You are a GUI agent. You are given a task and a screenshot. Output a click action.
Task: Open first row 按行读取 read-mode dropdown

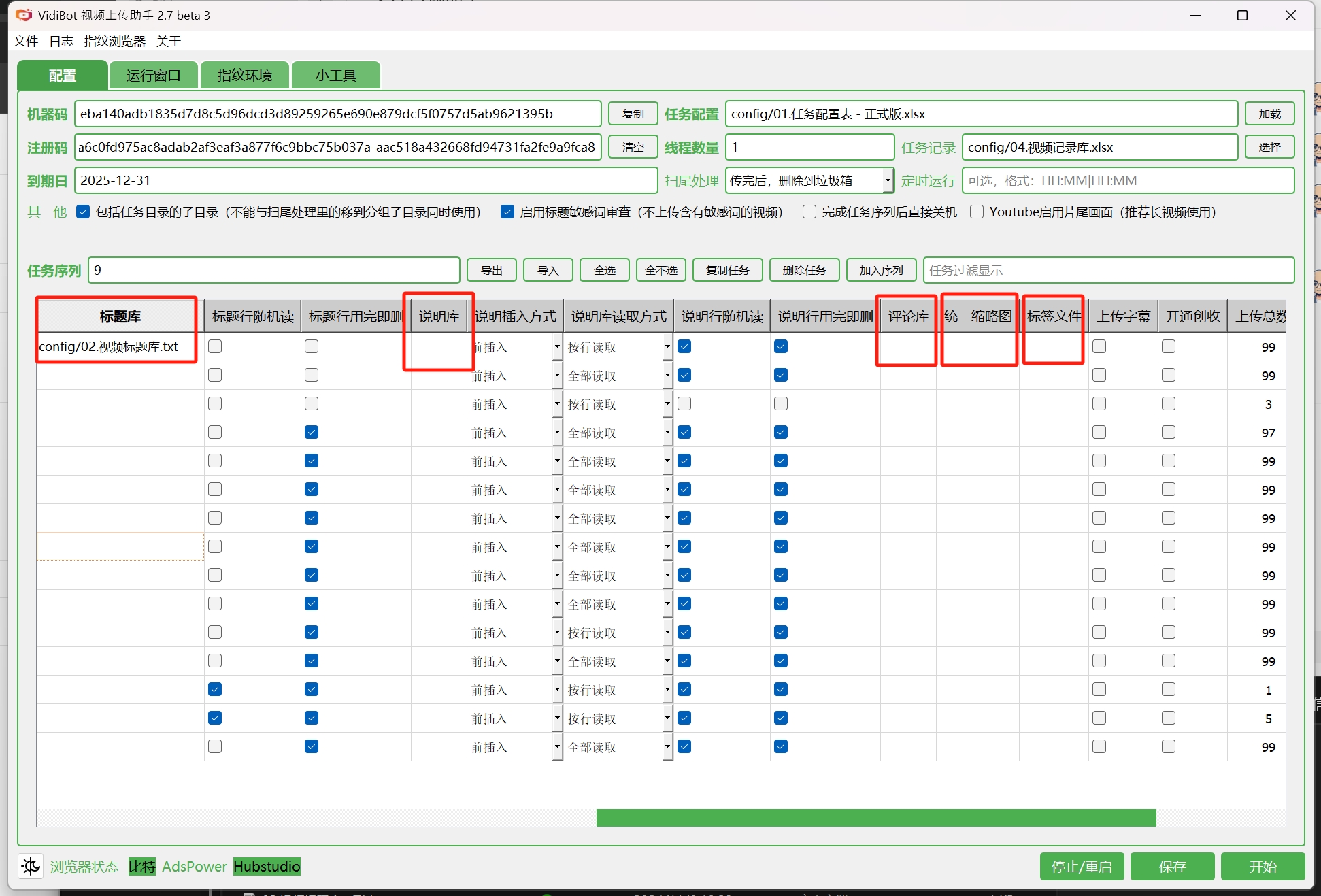[x=667, y=347]
